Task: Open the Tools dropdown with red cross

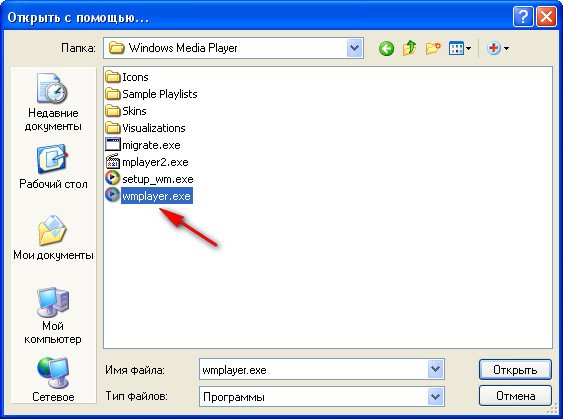Action: [498, 48]
